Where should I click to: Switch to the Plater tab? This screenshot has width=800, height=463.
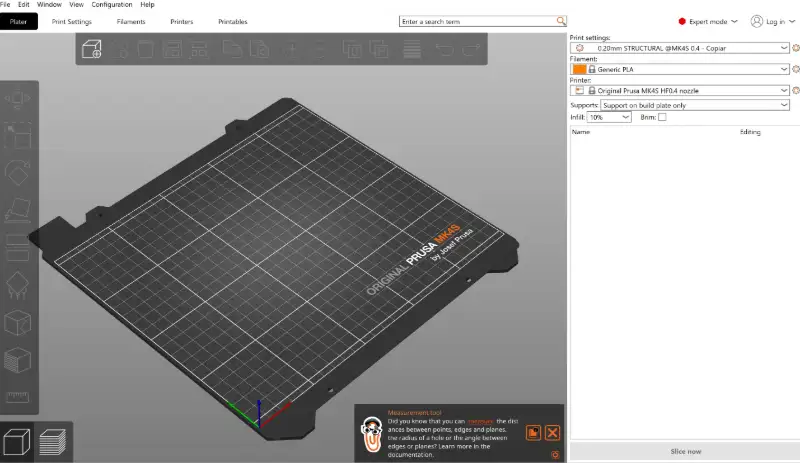[18, 21]
